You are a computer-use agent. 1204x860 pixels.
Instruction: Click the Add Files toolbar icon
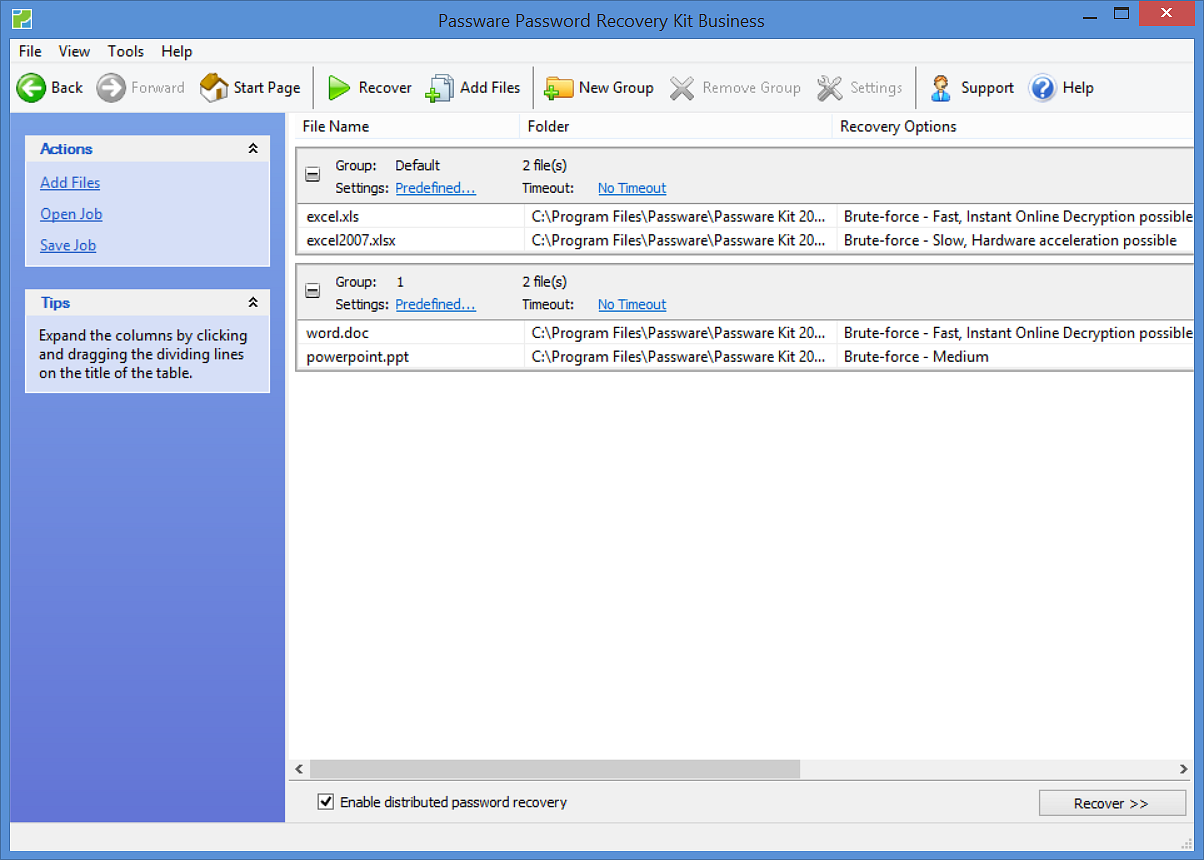coord(440,88)
